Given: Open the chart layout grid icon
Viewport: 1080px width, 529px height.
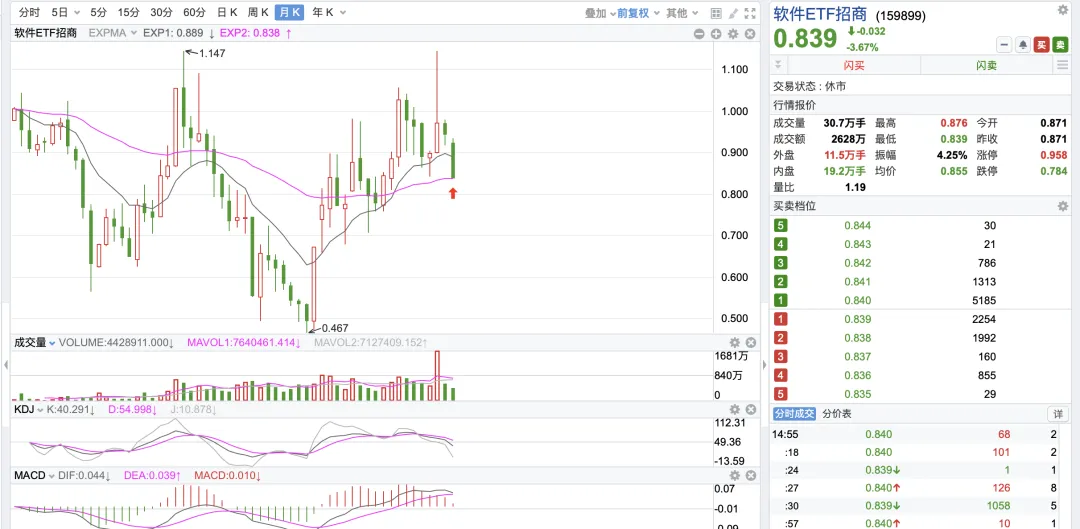Looking at the screenshot, I should pos(716,12).
